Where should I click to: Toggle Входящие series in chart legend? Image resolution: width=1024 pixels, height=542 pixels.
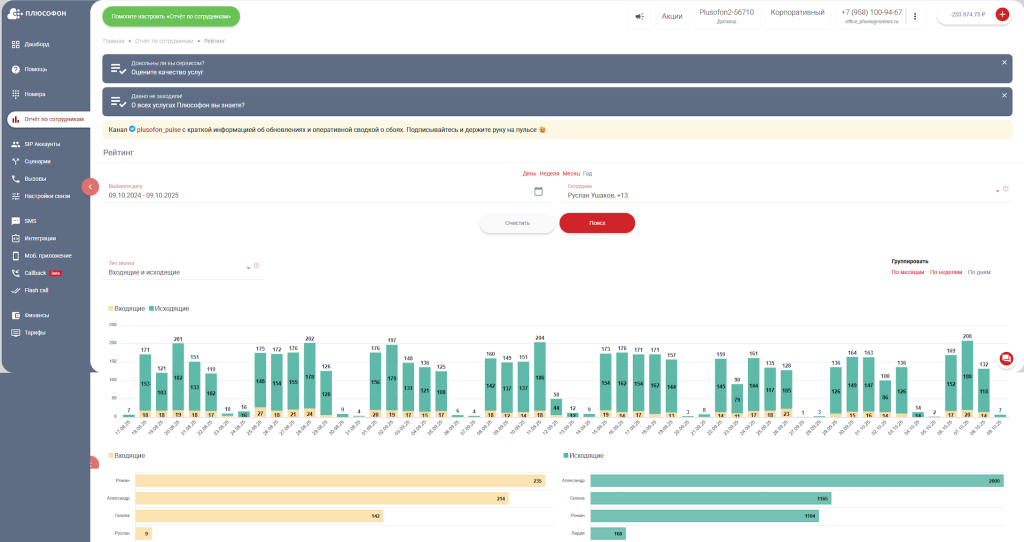coord(126,308)
